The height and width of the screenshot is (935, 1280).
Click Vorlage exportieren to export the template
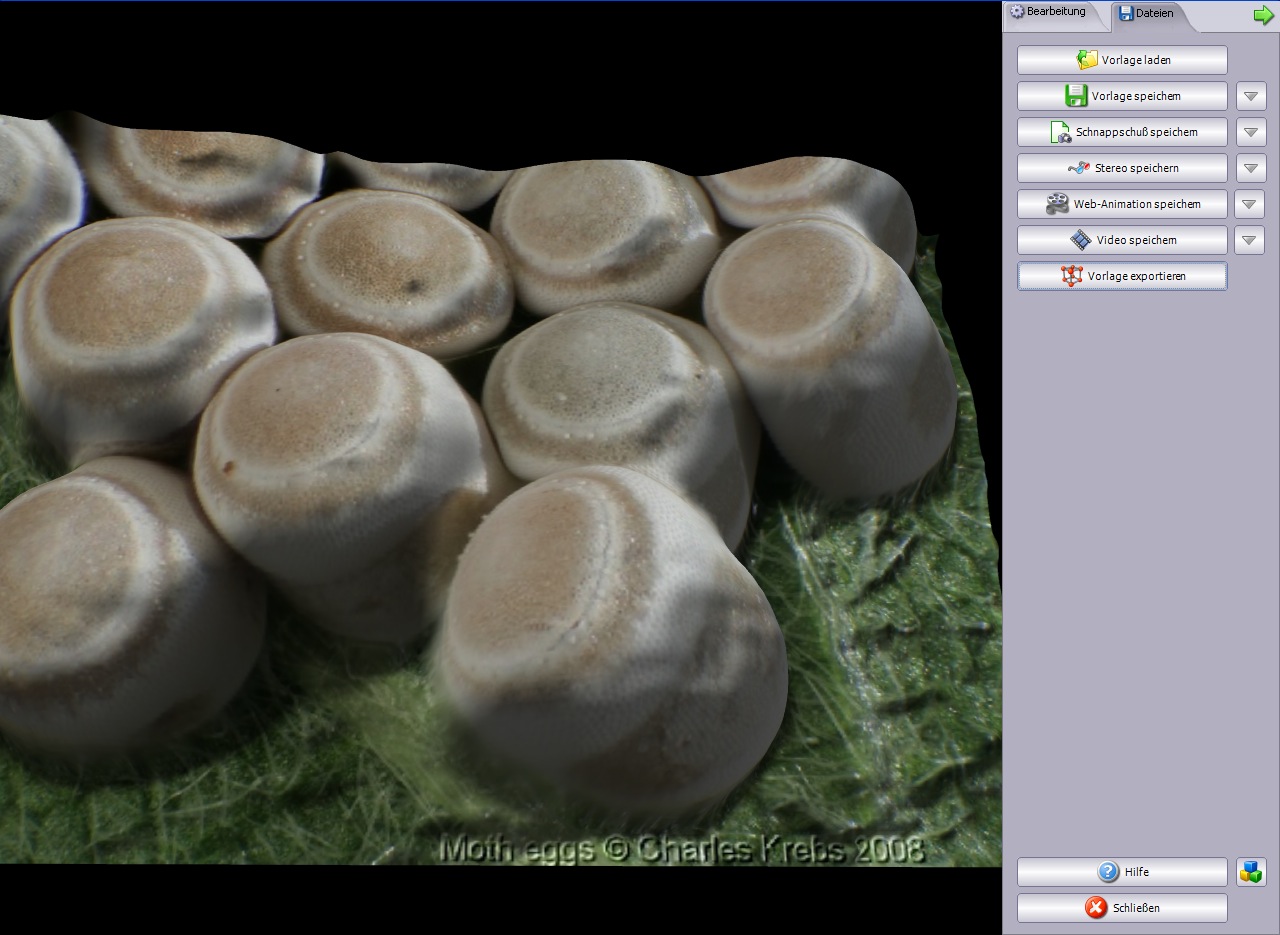(1122, 275)
